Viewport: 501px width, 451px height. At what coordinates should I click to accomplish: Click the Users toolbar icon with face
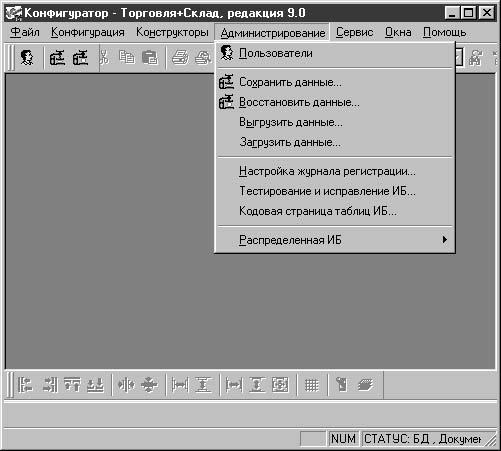27,58
